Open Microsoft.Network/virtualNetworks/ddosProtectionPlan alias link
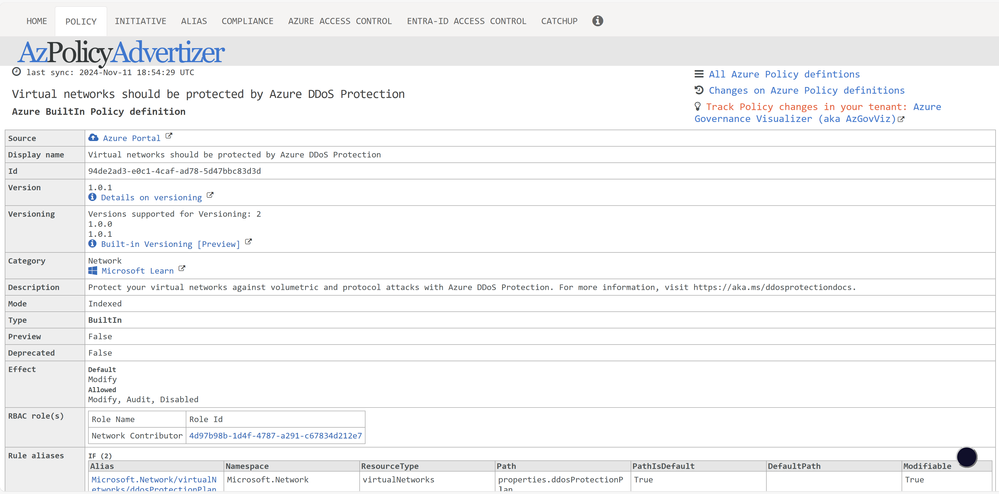 [x=154, y=484]
